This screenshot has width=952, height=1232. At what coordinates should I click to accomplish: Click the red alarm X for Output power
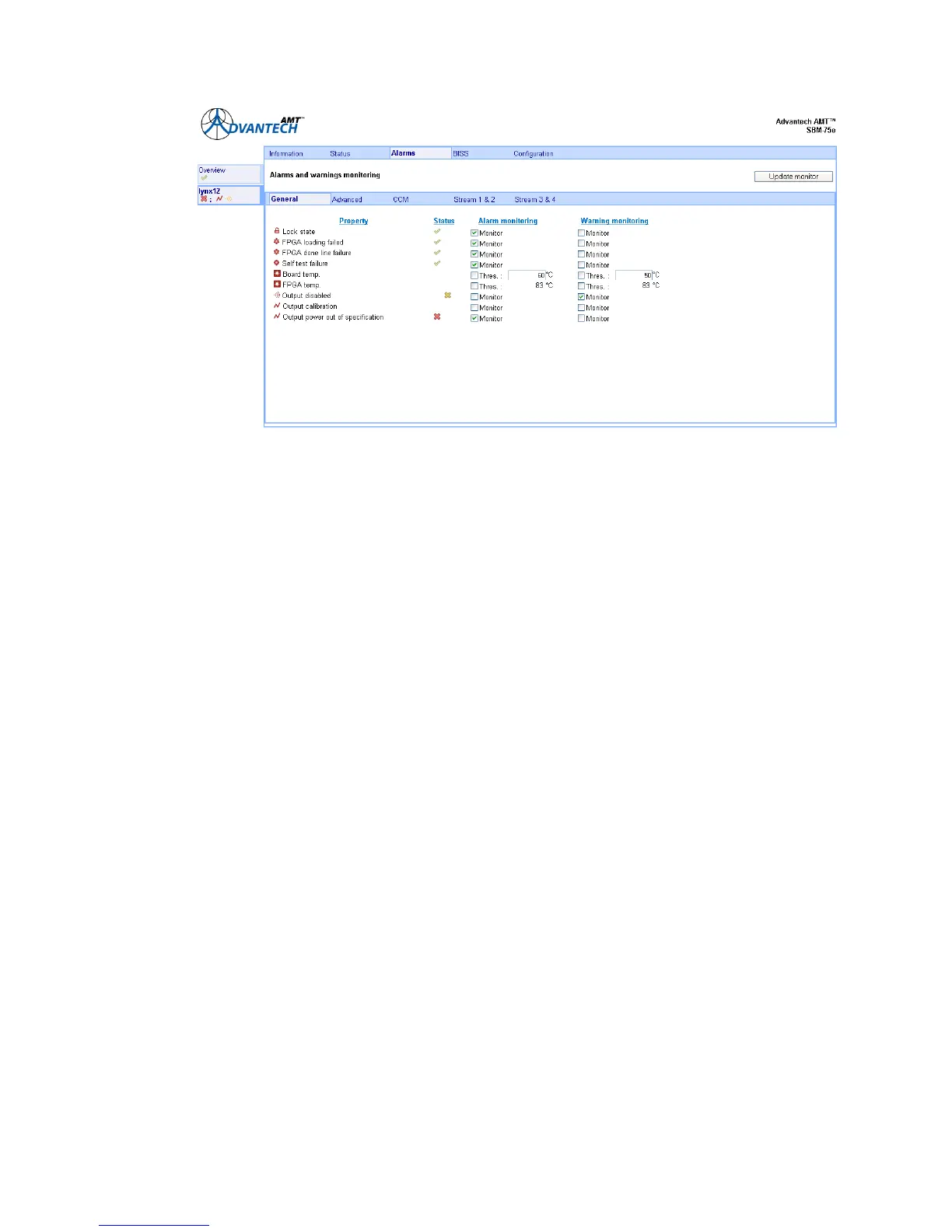click(437, 317)
